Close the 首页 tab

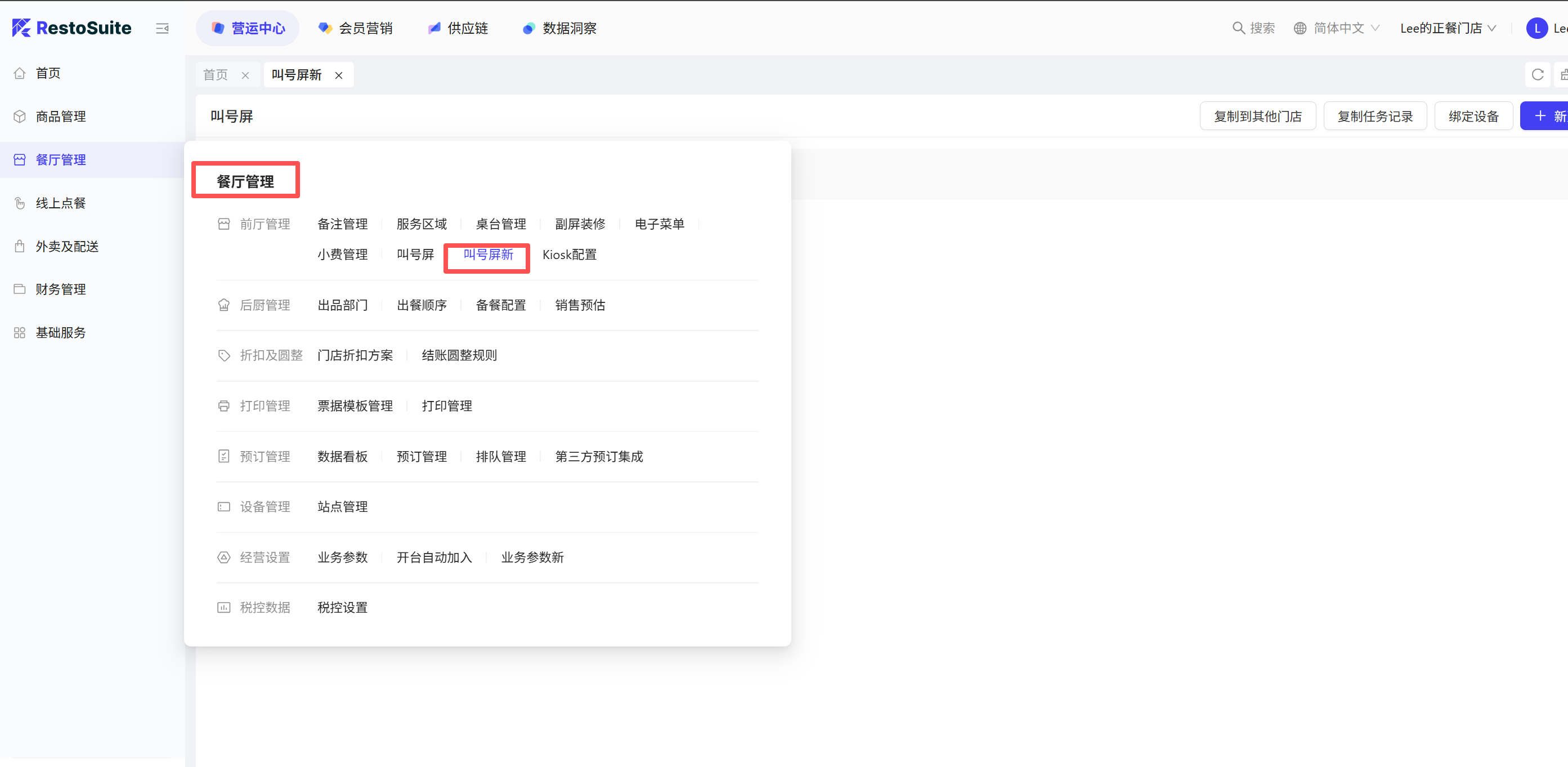245,75
